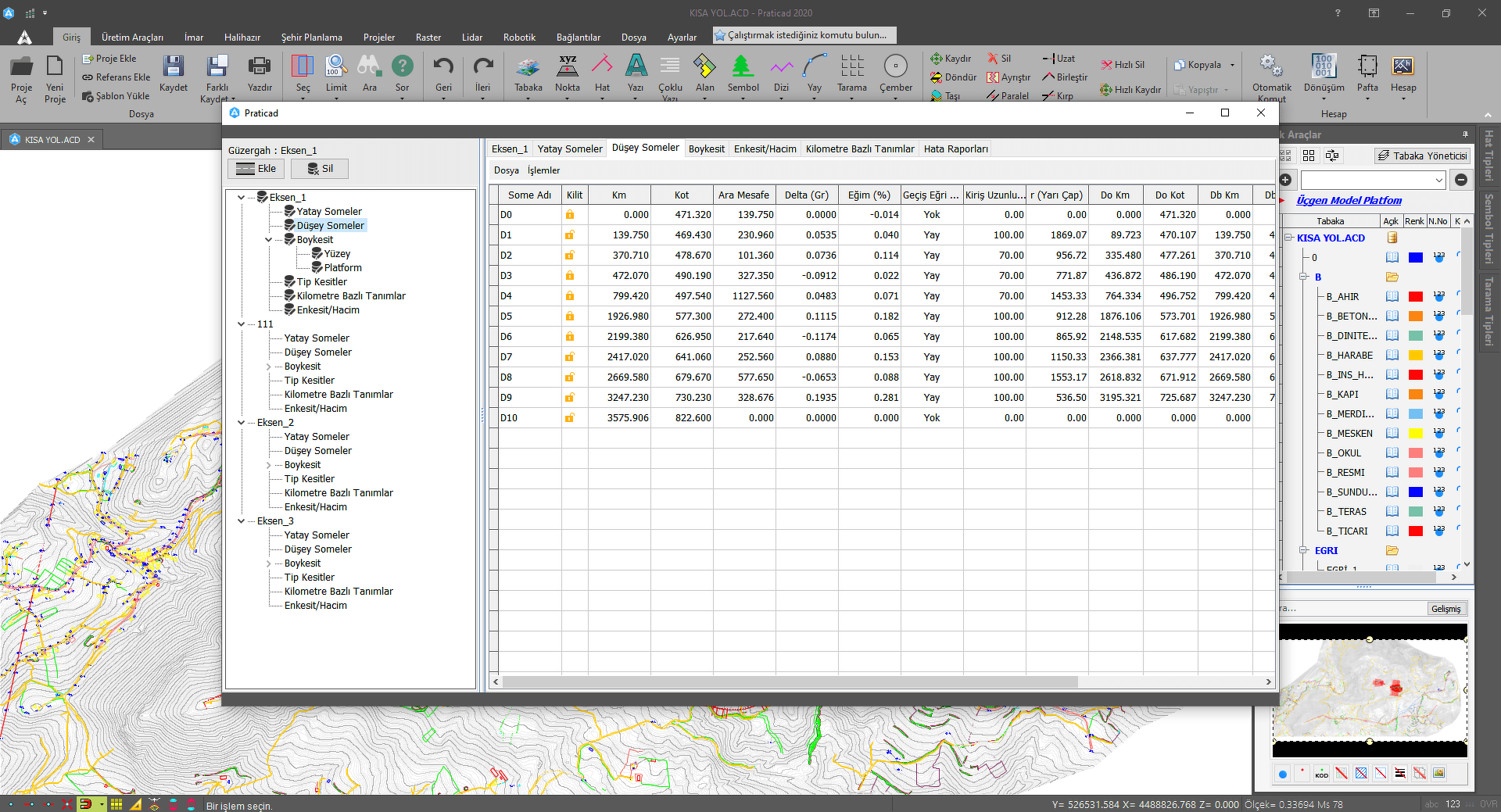The width and height of the screenshot is (1501, 812).
Task: Toggle the lock for row D5
Action: click(570, 317)
